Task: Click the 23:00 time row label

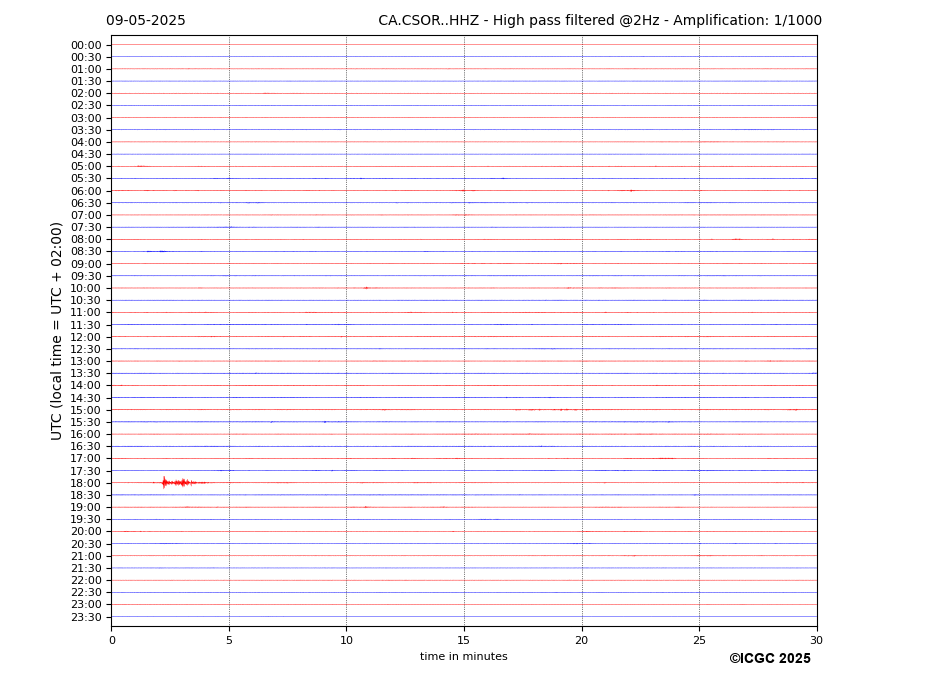Action: pos(86,605)
